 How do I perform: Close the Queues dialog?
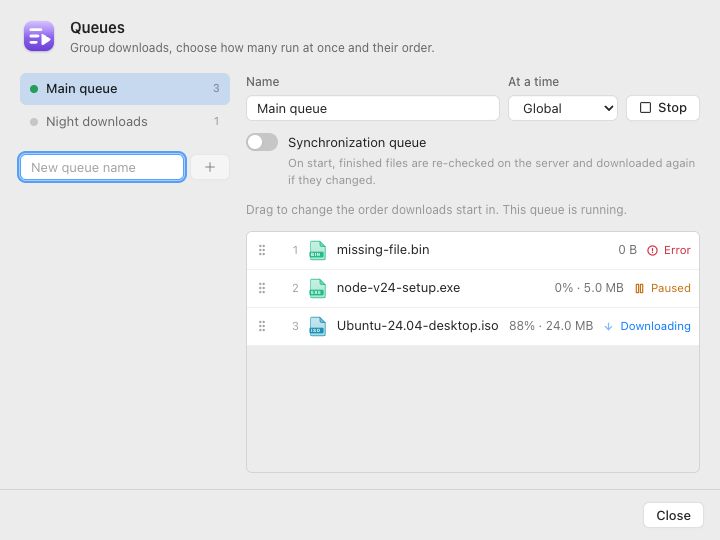pyautogui.click(x=673, y=516)
